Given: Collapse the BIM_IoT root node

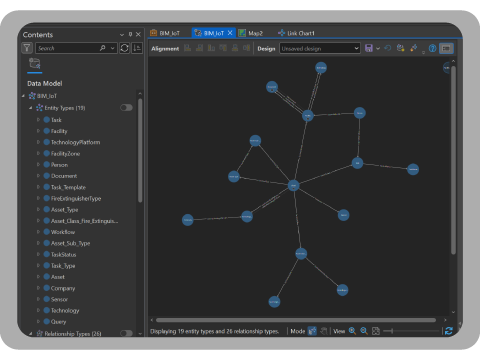Looking at the screenshot, I should 23,96.
